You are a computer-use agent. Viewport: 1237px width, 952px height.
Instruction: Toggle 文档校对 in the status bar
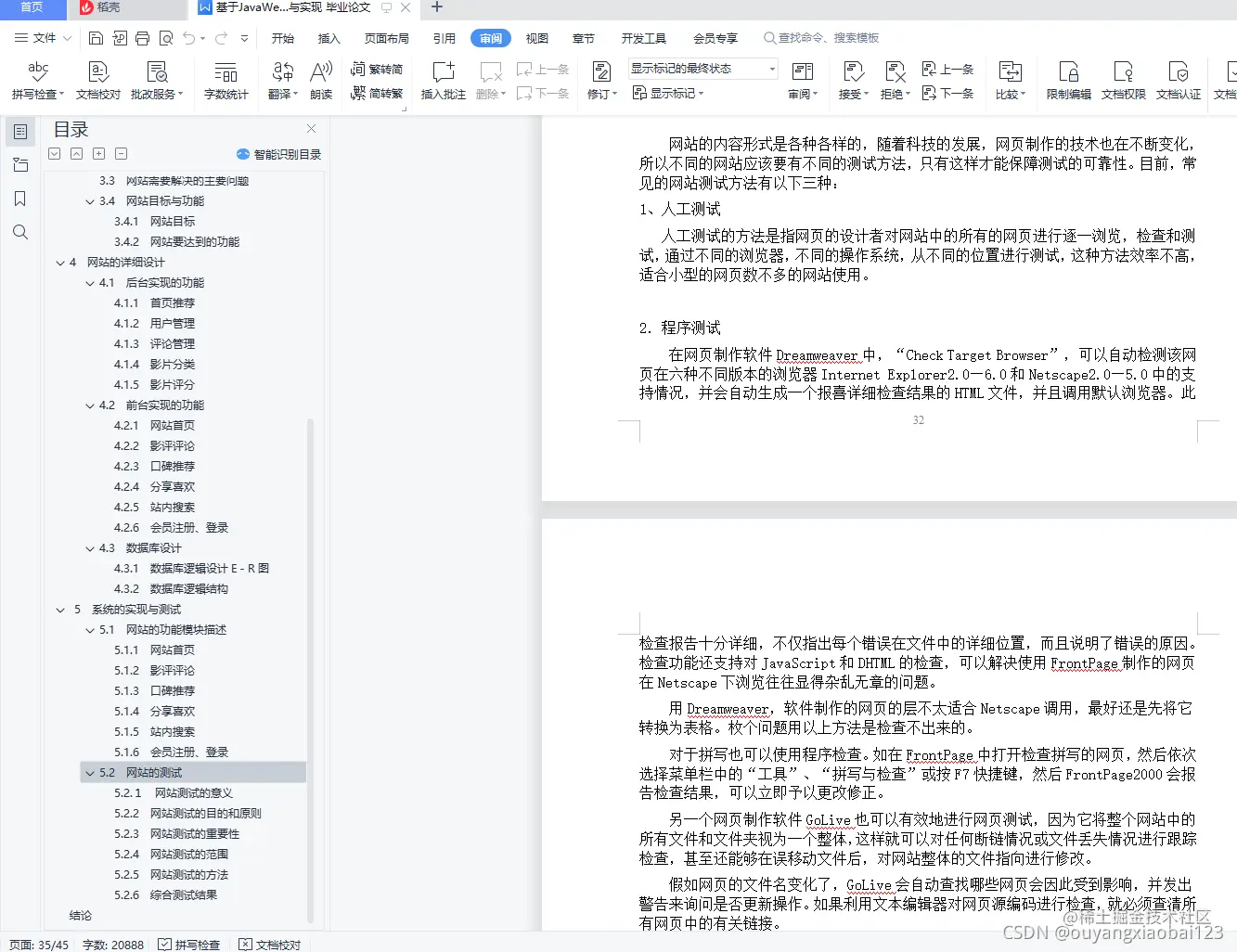click(269, 945)
